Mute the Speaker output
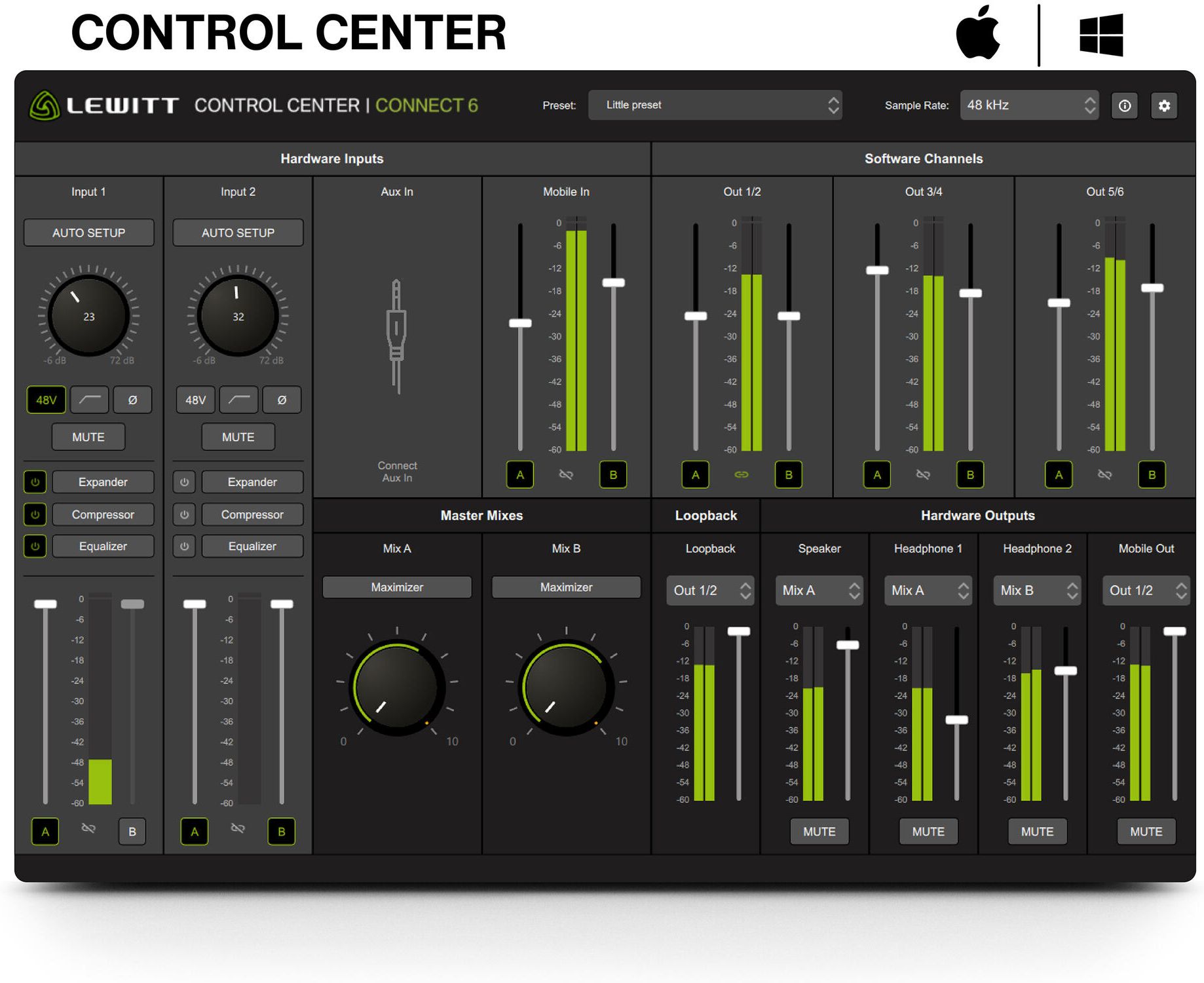The height and width of the screenshot is (983, 1204). pyautogui.click(x=819, y=832)
